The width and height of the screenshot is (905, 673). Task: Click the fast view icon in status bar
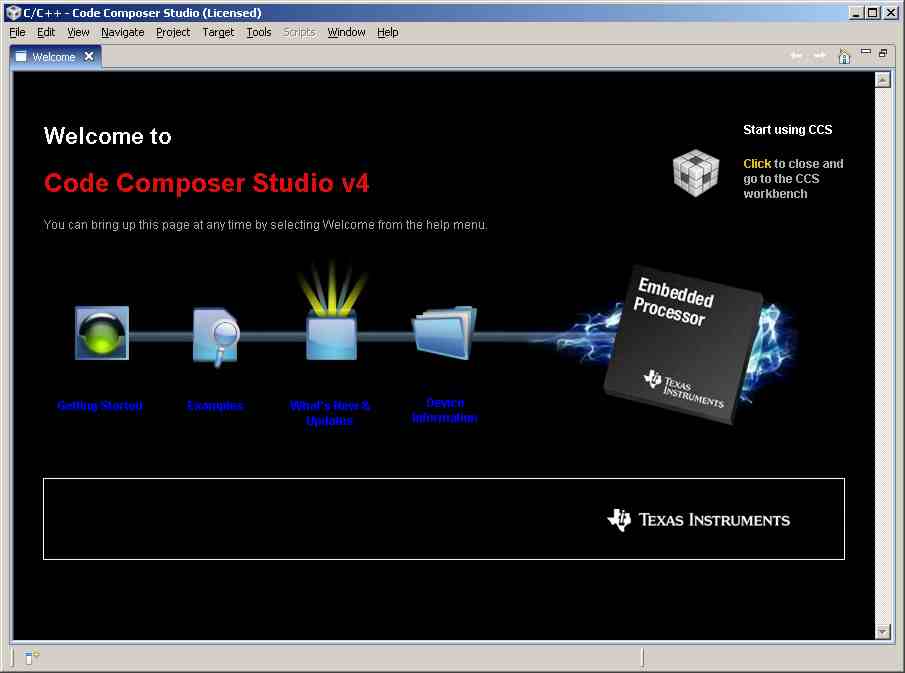tap(32, 656)
